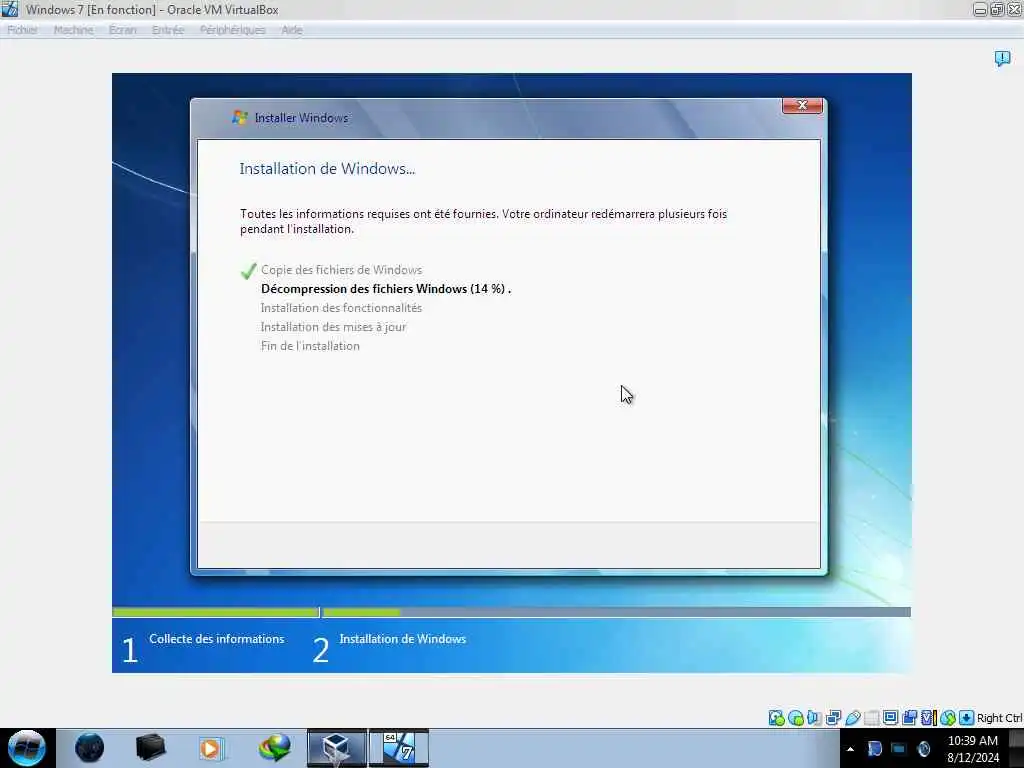Open VirtualBox notification center icon

pos(1002,59)
